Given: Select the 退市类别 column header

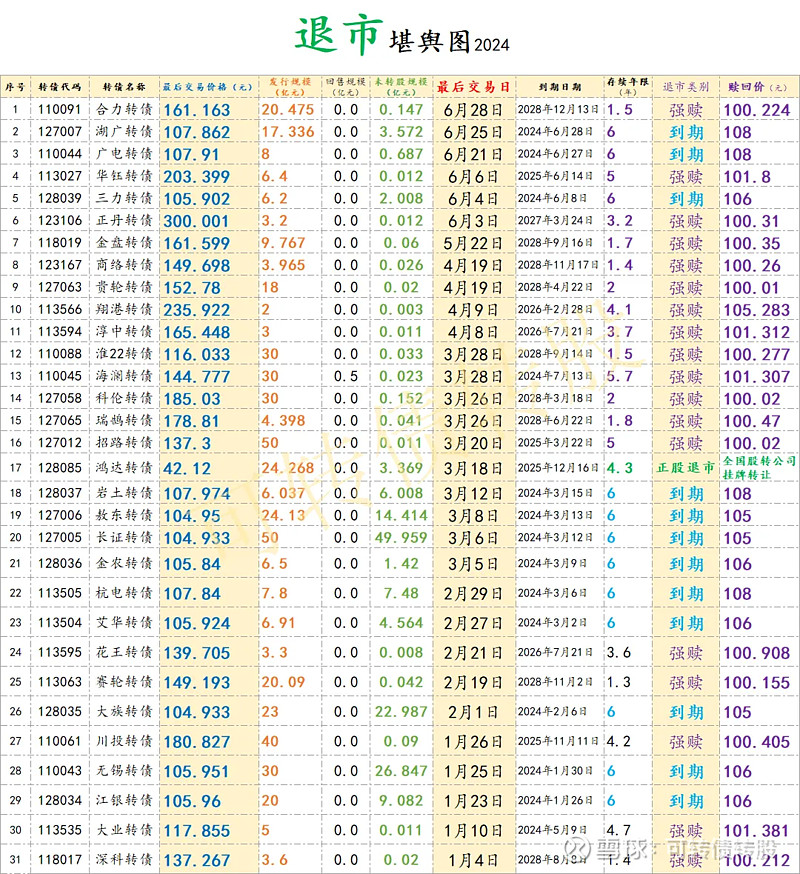Looking at the screenshot, I should pos(687,85).
